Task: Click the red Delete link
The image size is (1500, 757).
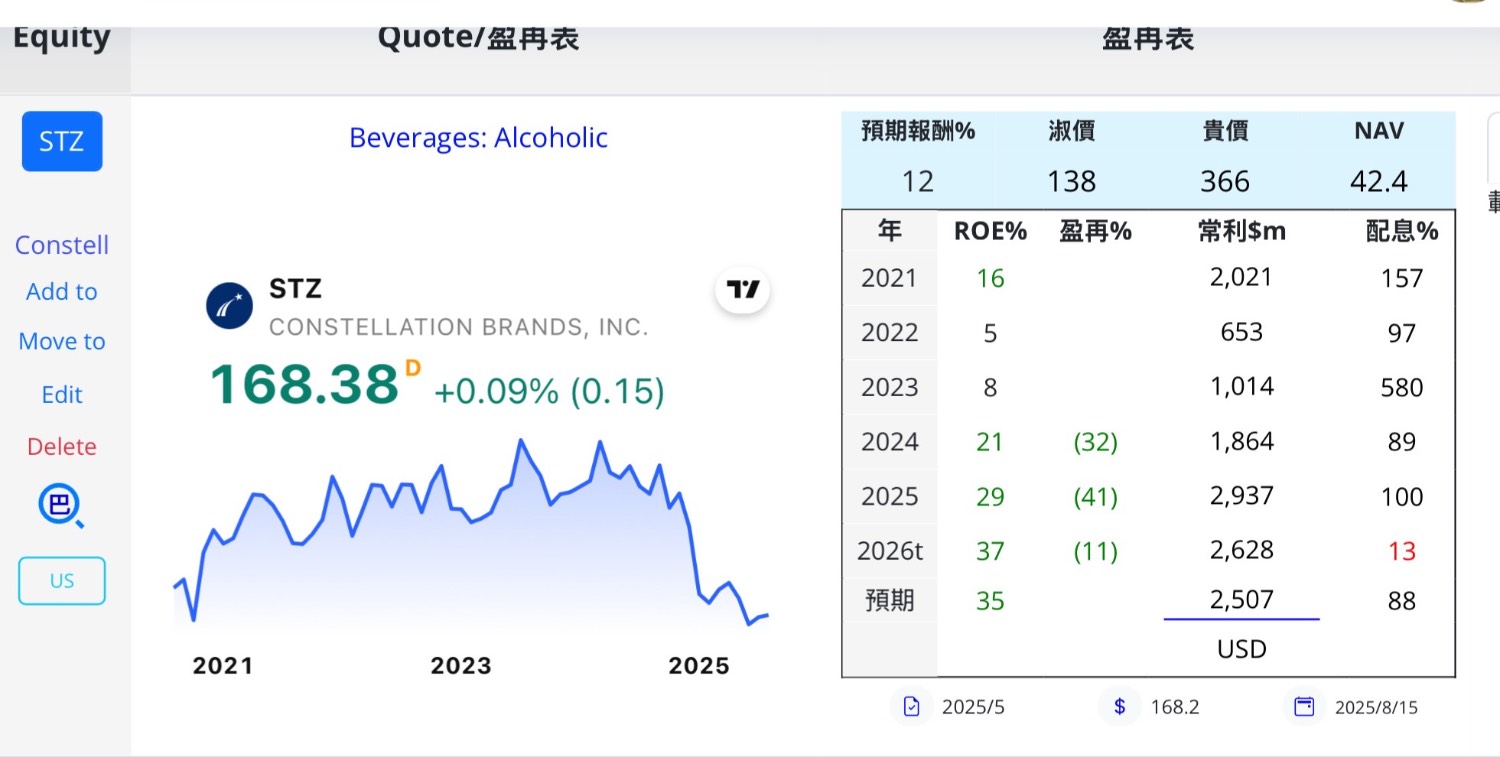Action: 62,446
